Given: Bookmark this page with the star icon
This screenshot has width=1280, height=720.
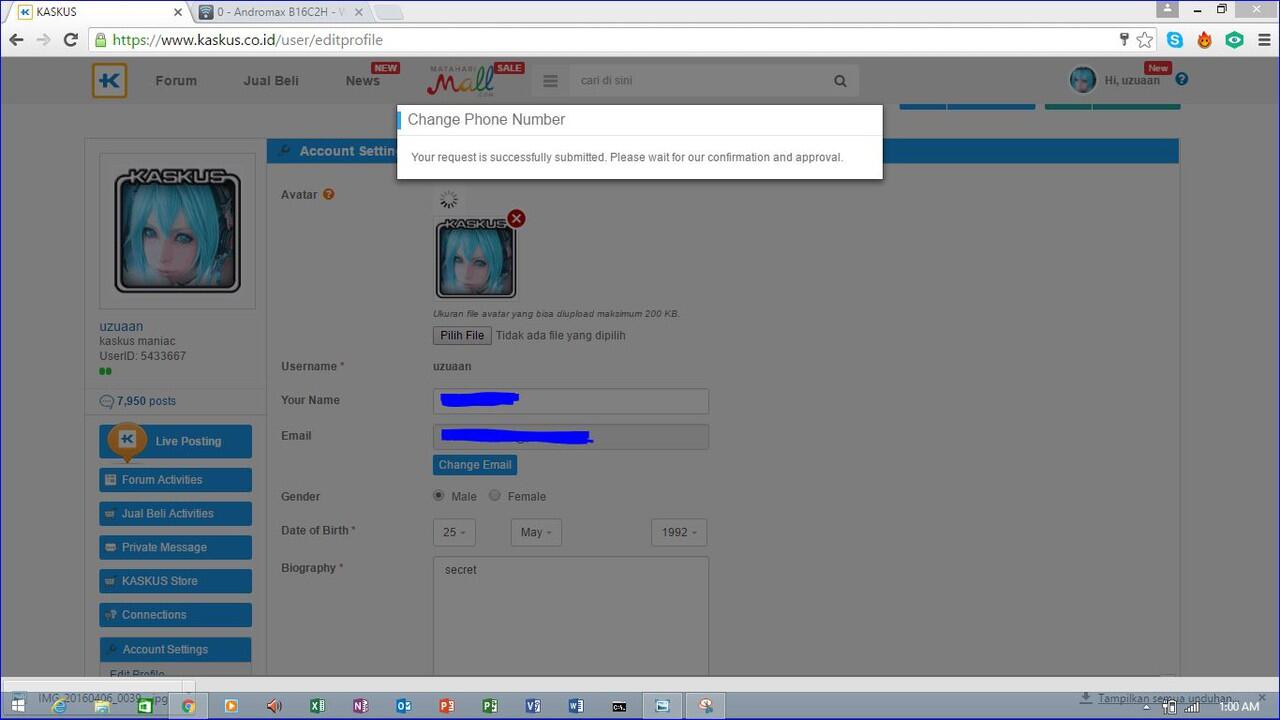Looking at the screenshot, I should [x=1145, y=40].
